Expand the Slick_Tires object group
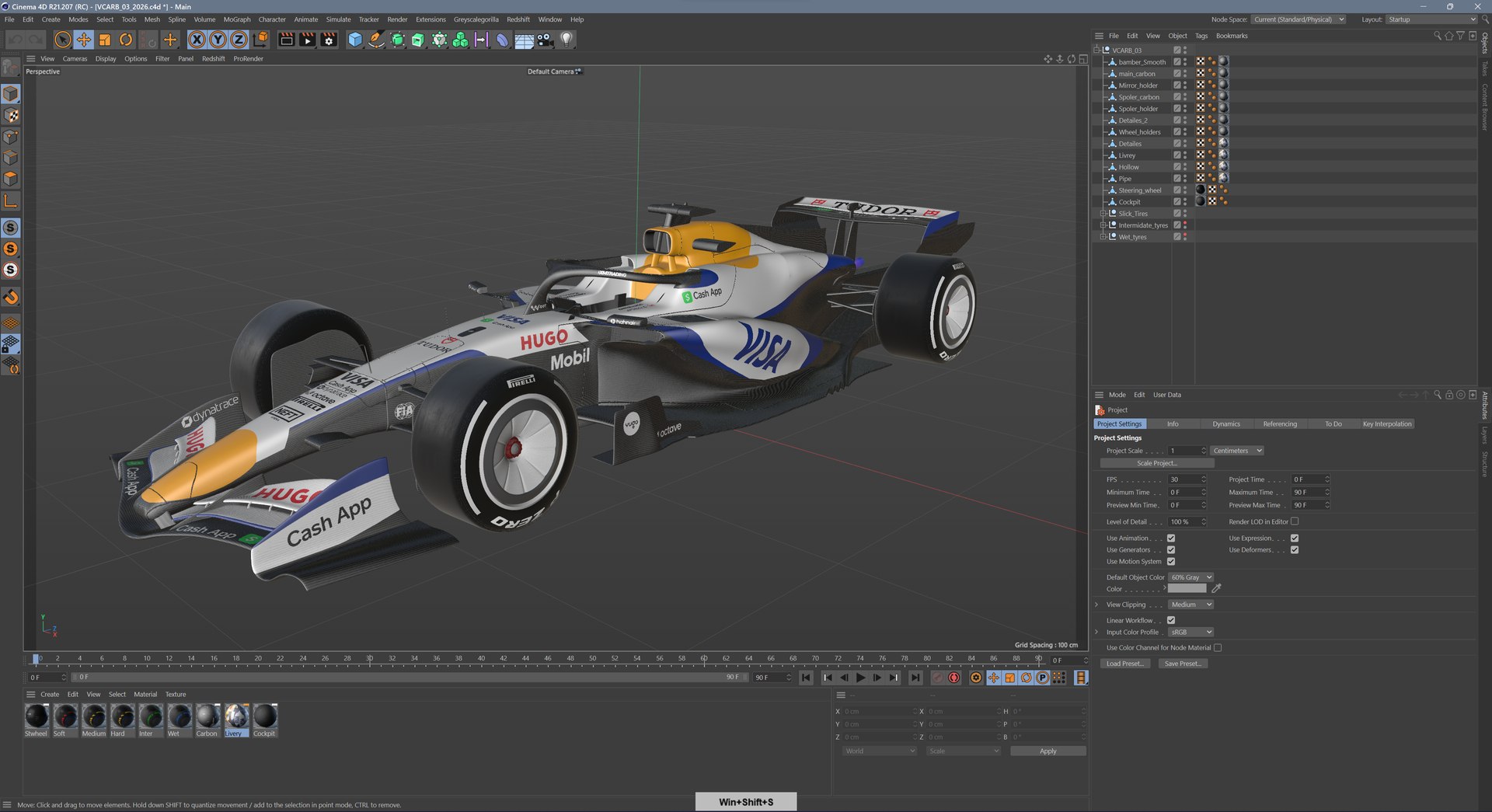 1103,213
